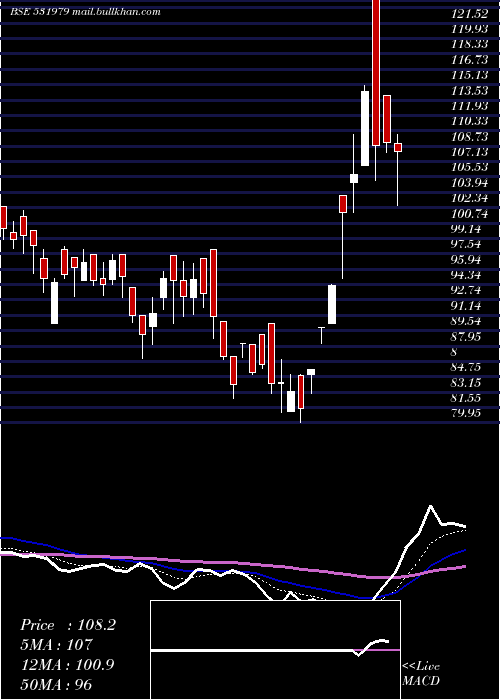Click the last small red candlestick on the right
The width and height of the screenshot is (500, 700).
[x=398, y=147]
